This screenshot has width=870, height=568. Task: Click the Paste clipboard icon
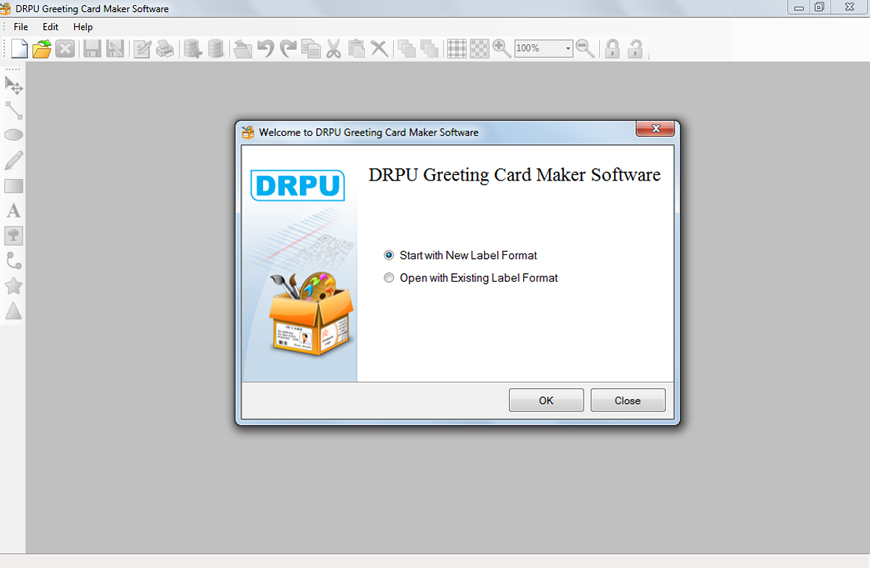click(x=356, y=49)
